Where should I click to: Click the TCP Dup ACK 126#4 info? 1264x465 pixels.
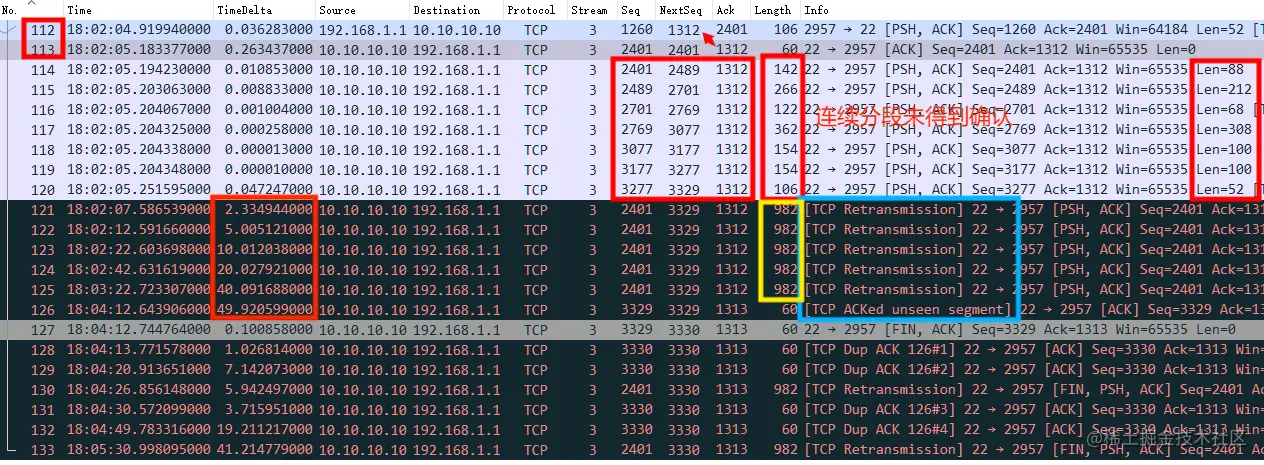click(882, 430)
